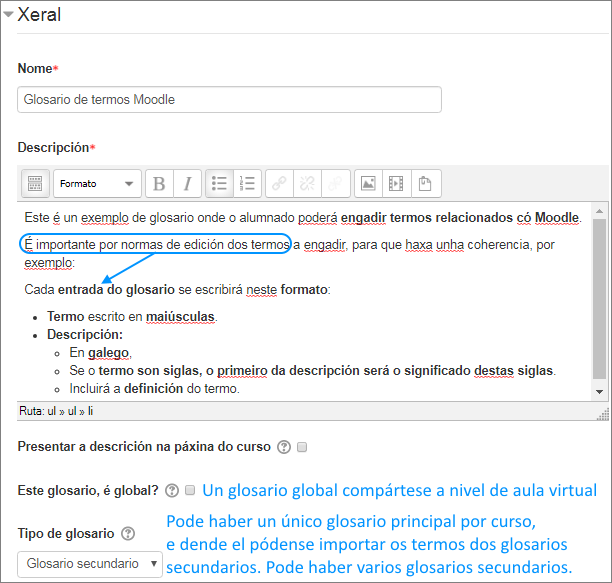
Task: Click the word galego in the editor
Action: click(x=108, y=353)
